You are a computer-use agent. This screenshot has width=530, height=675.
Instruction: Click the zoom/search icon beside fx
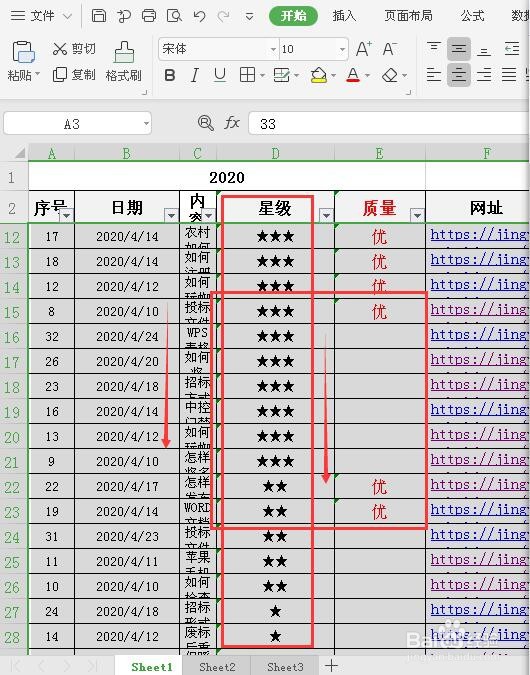205,123
